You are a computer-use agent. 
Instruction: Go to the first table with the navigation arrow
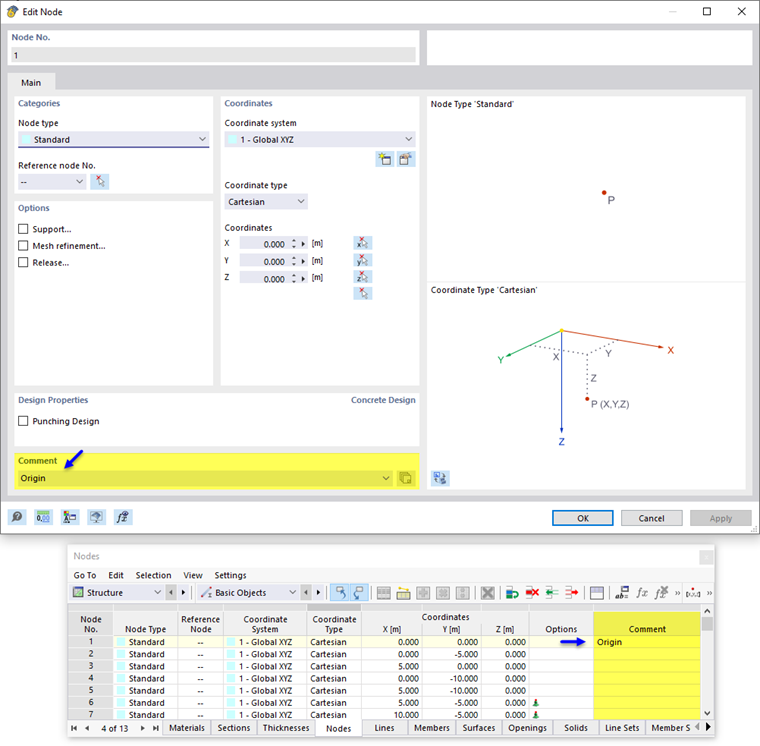click(74, 728)
